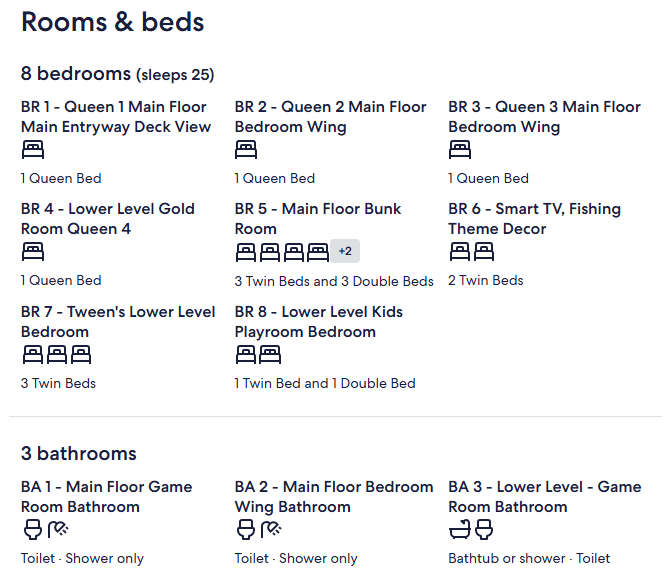Image resolution: width=664 pixels, height=587 pixels.
Task: Click the shower icon under BA 2
Action: 270,530
